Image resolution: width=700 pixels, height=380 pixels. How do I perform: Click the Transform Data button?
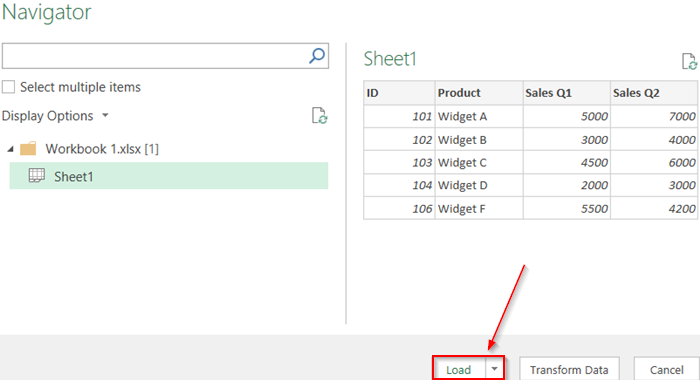[569, 370]
